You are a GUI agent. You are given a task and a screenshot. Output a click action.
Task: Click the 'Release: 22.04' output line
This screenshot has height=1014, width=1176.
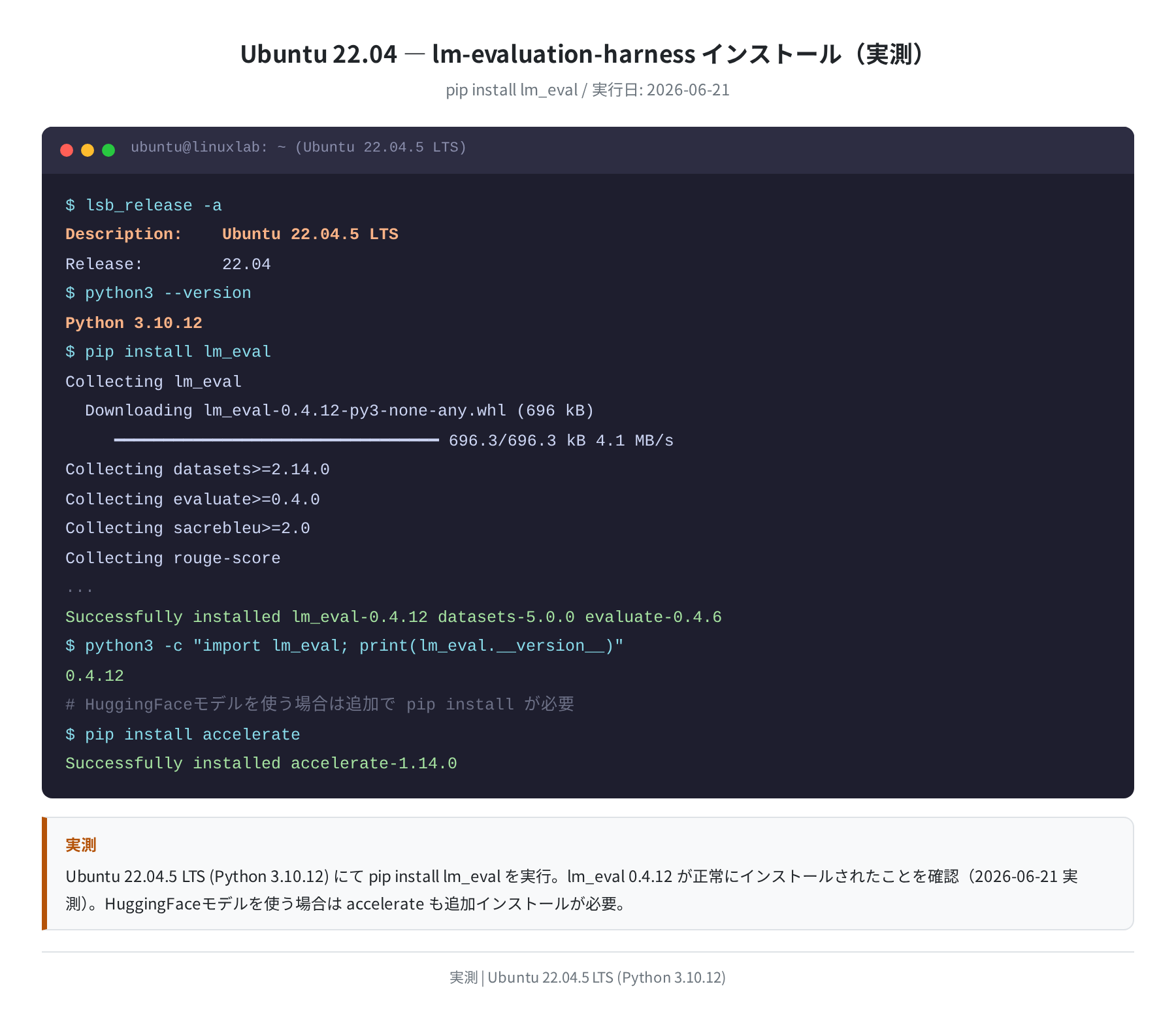[x=168, y=264]
